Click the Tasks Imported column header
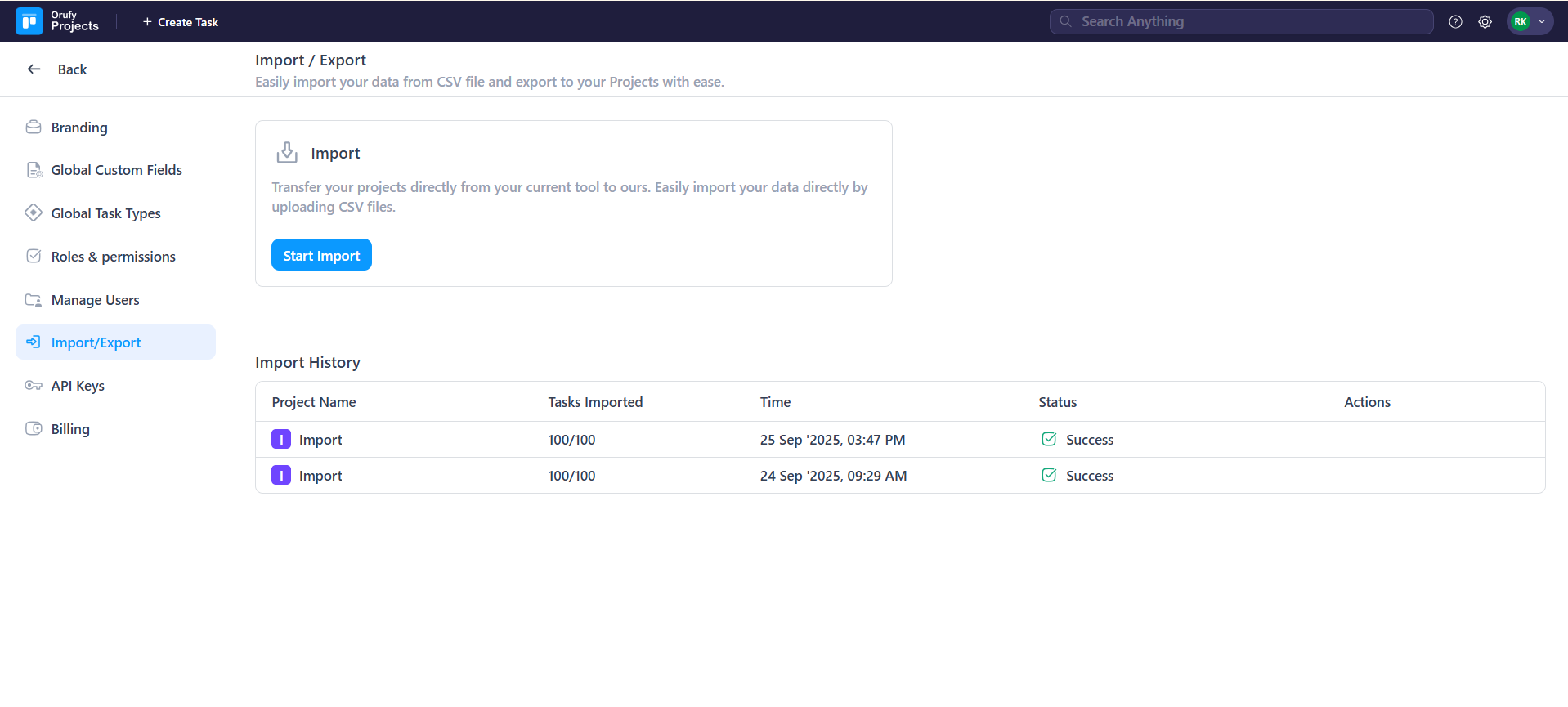The image size is (1568, 707). [x=595, y=402]
